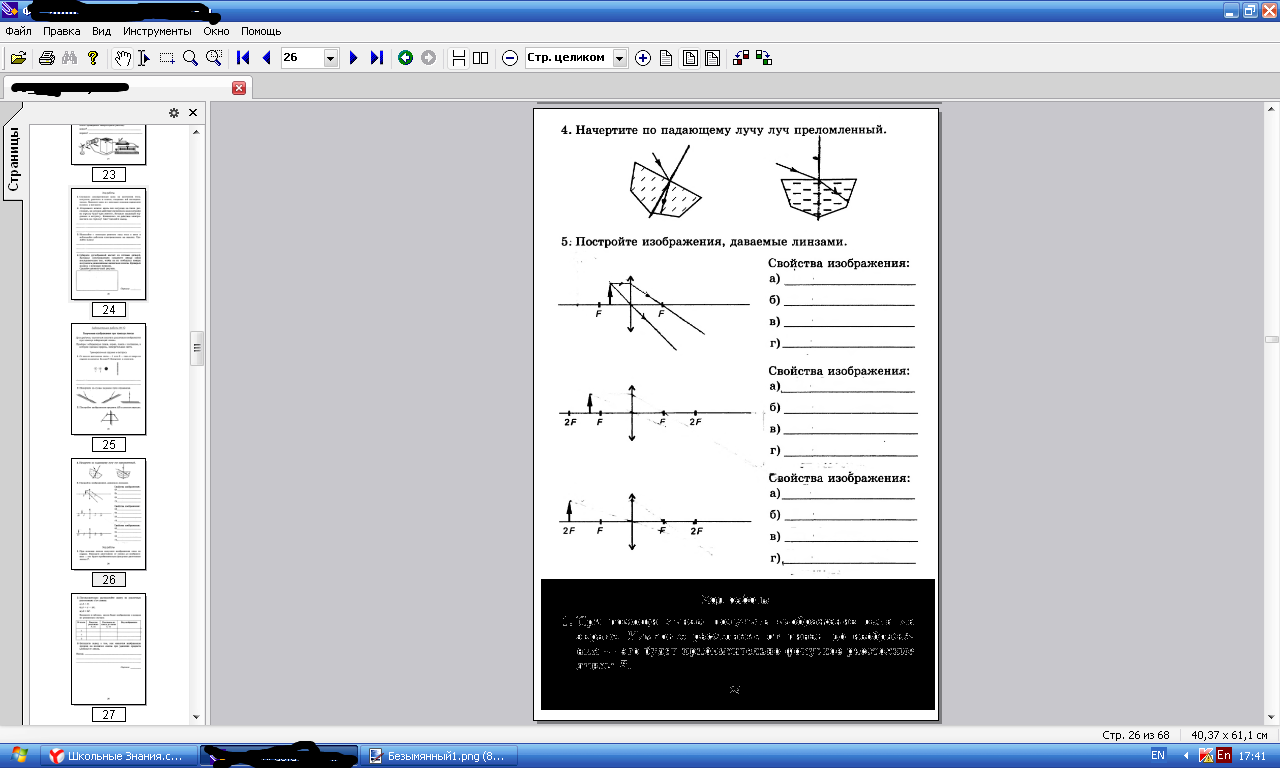Jump to the last page
1280x768 pixels.
pyautogui.click(x=376, y=58)
